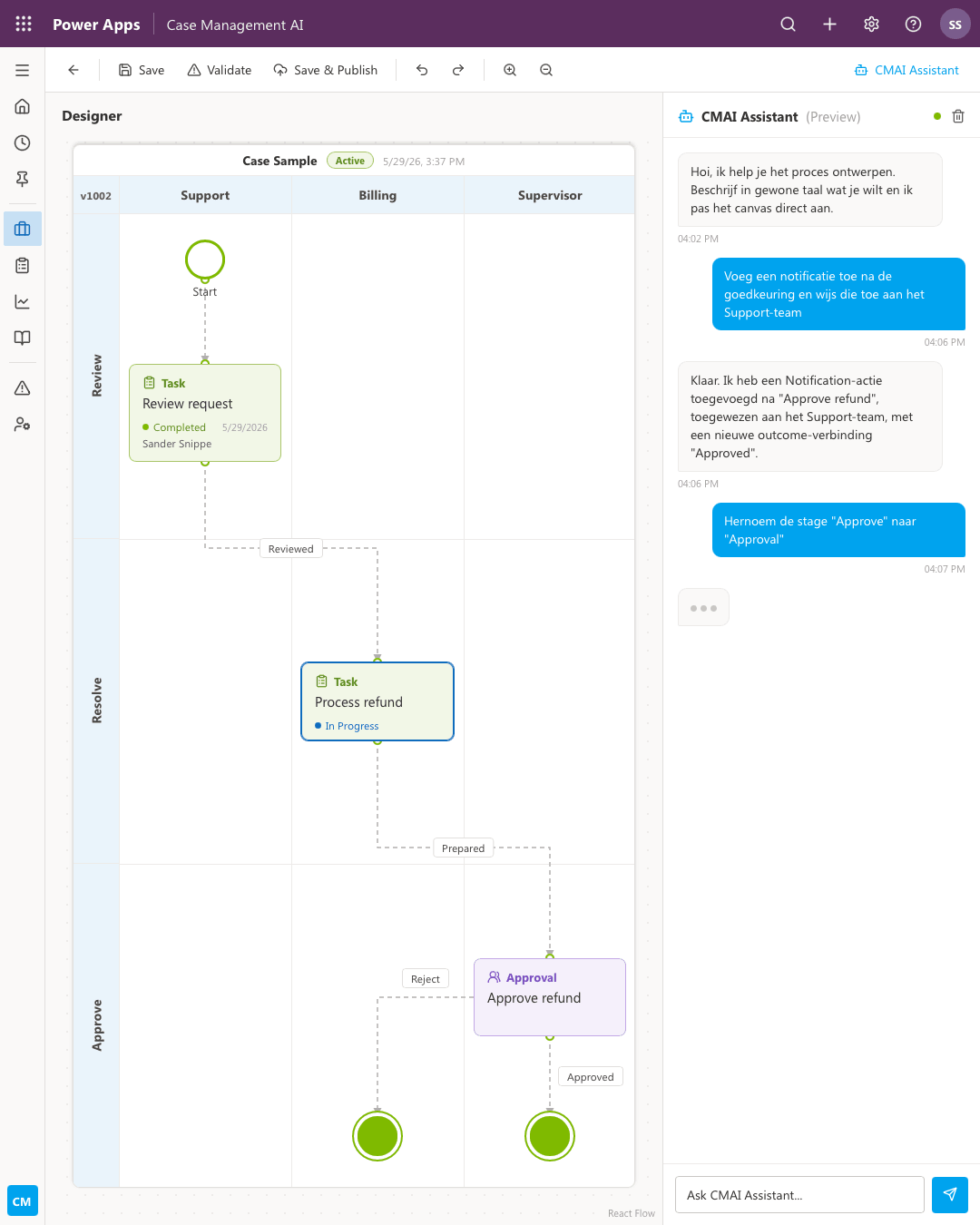Click the redo arrow in toolbar
This screenshot has width=980, height=1225.
pyautogui.click(x=458, y=70)
